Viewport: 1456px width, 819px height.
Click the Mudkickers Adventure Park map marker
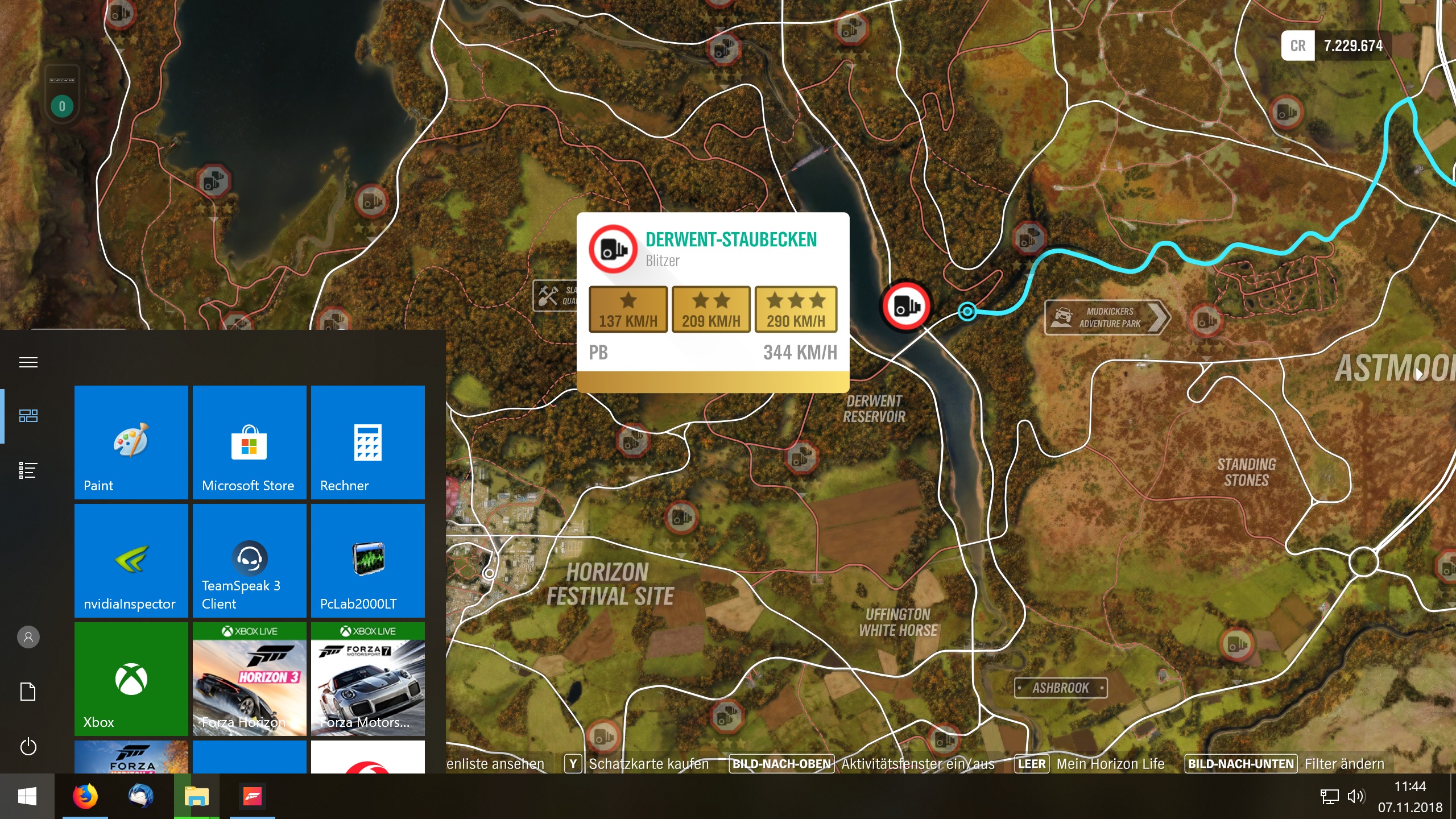pos(1107,317)
